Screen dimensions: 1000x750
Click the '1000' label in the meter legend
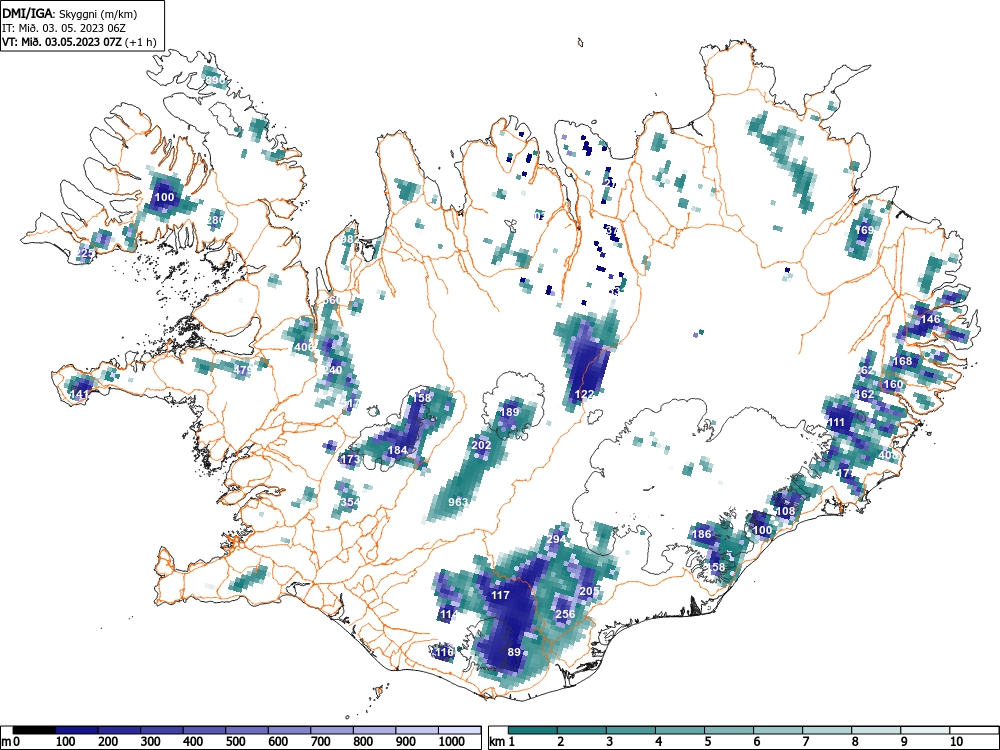(452, 741)
